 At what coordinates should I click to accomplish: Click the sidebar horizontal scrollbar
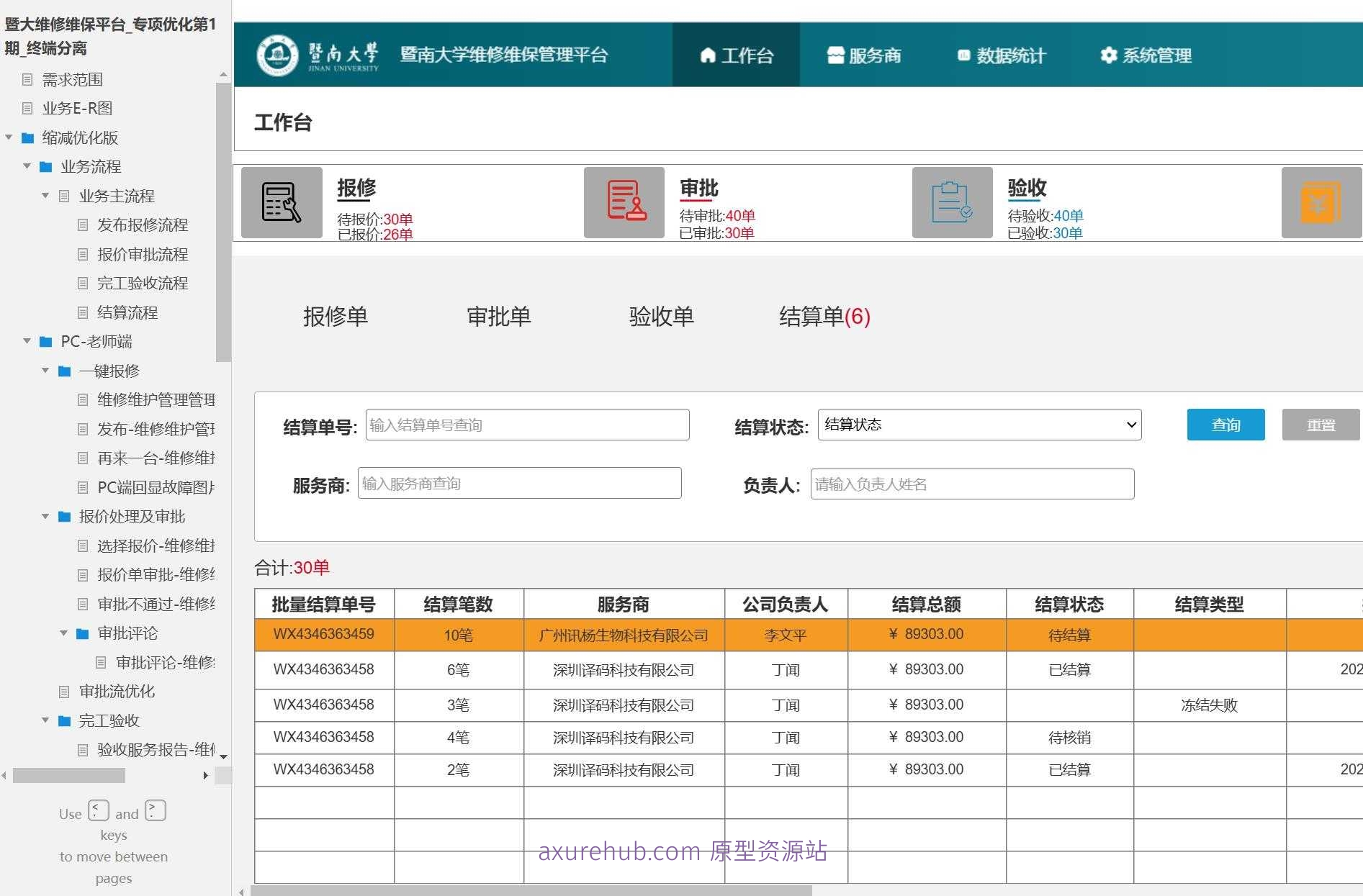69,775
